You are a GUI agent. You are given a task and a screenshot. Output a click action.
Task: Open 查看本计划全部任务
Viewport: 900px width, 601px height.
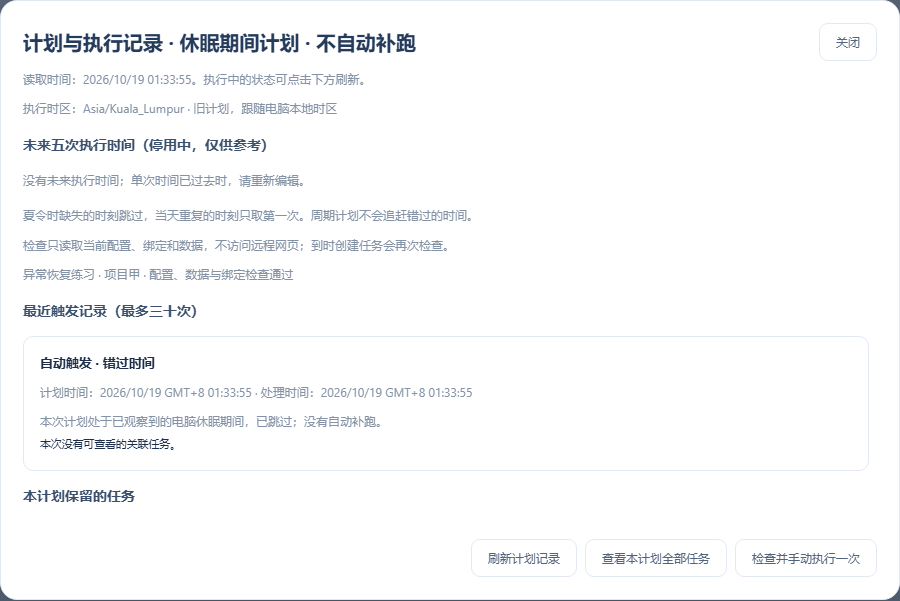tap(655, 558)
